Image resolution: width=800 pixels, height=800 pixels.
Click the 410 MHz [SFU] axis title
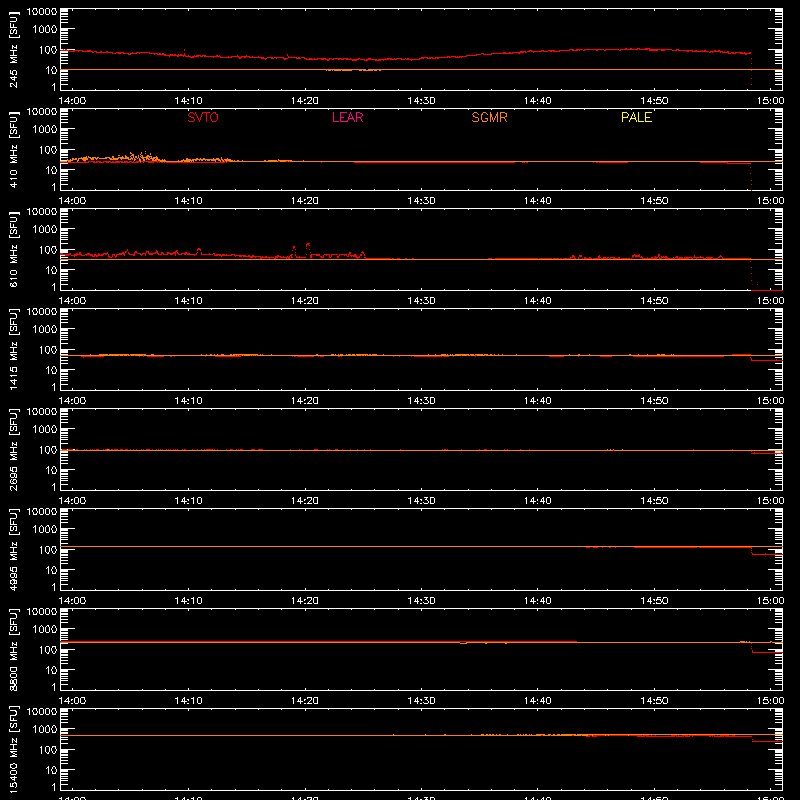tap(13, 150)
